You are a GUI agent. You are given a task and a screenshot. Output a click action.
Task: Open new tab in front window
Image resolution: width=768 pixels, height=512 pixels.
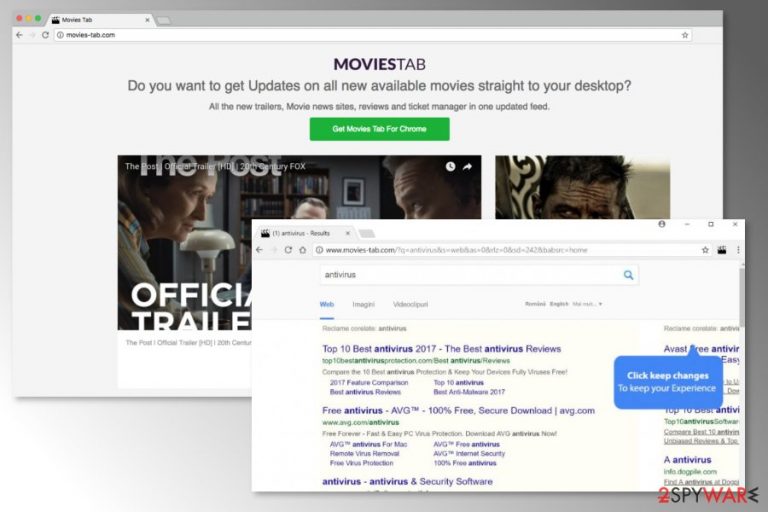click(366, 233)
